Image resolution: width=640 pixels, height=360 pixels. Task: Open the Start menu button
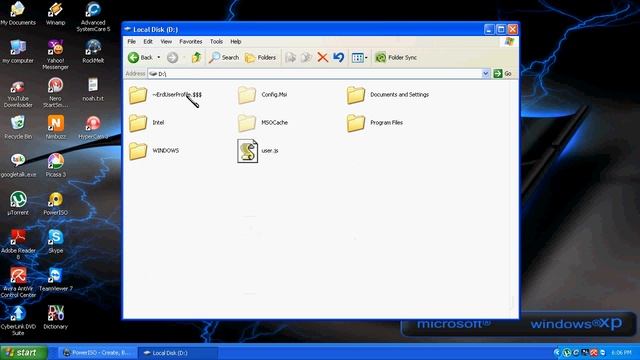pyautogui.click(x=24, y=353)
